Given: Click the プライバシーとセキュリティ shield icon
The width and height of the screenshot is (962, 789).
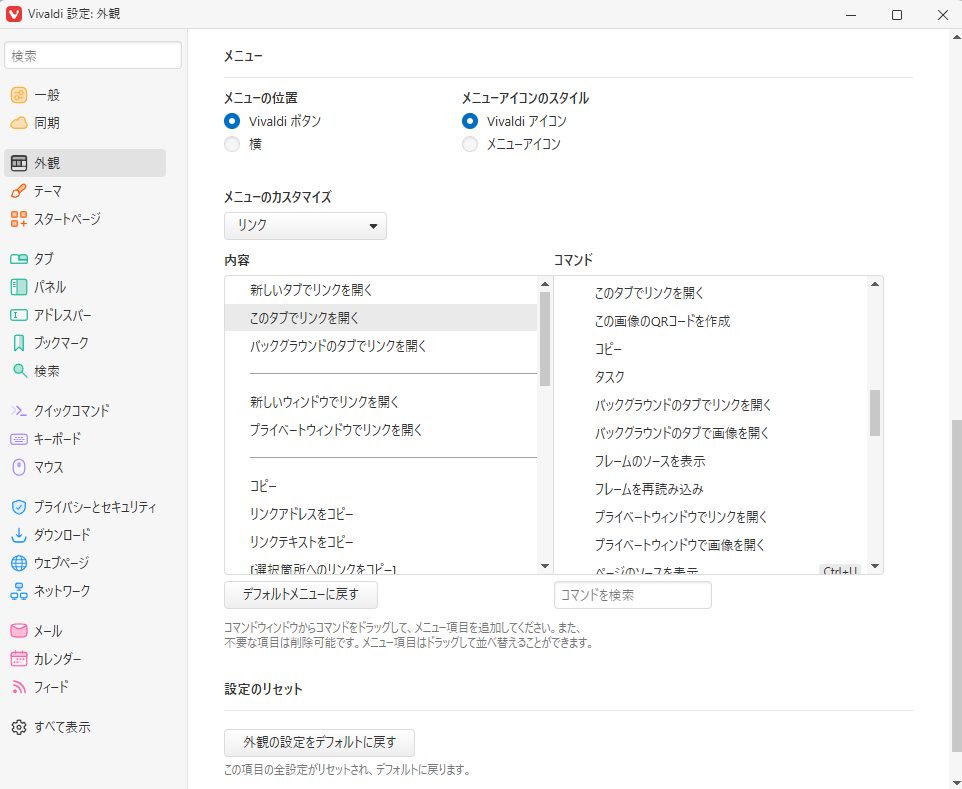Looking at the screenshot, I should tap(19, 507).
